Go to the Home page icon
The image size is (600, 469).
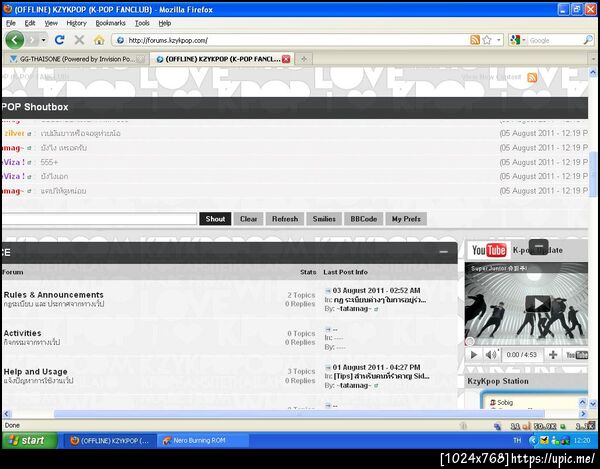point(99,40)
